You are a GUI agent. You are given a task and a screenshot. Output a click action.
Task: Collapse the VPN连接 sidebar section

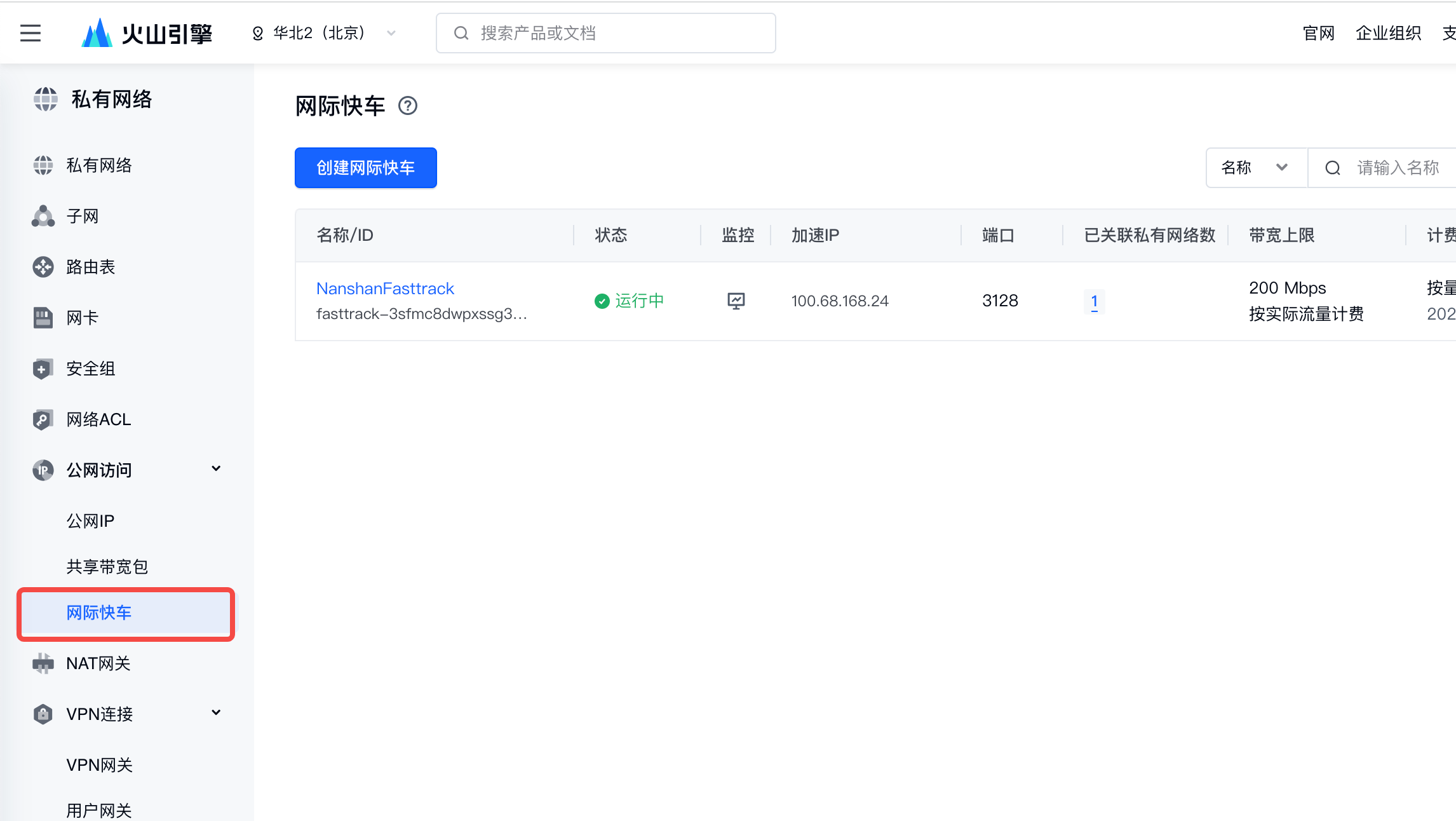click(216, 713)
